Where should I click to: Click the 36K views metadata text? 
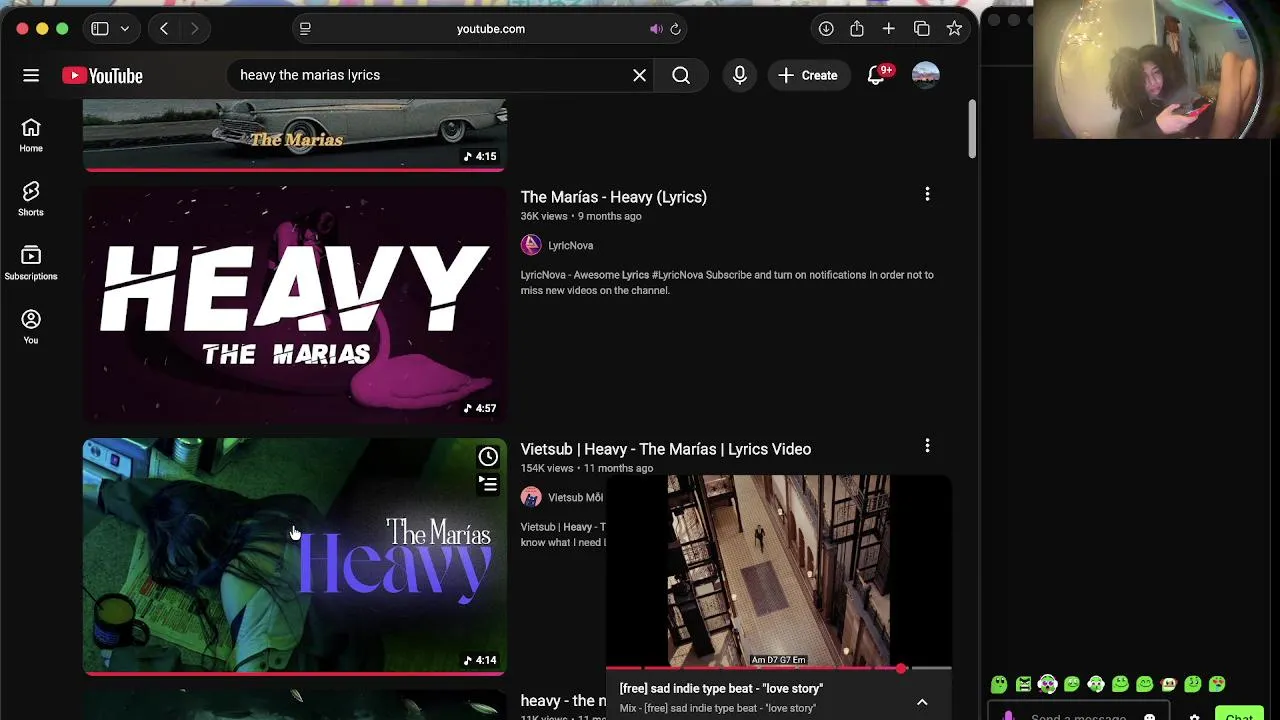pyautogui.click(x=544, y=216)
